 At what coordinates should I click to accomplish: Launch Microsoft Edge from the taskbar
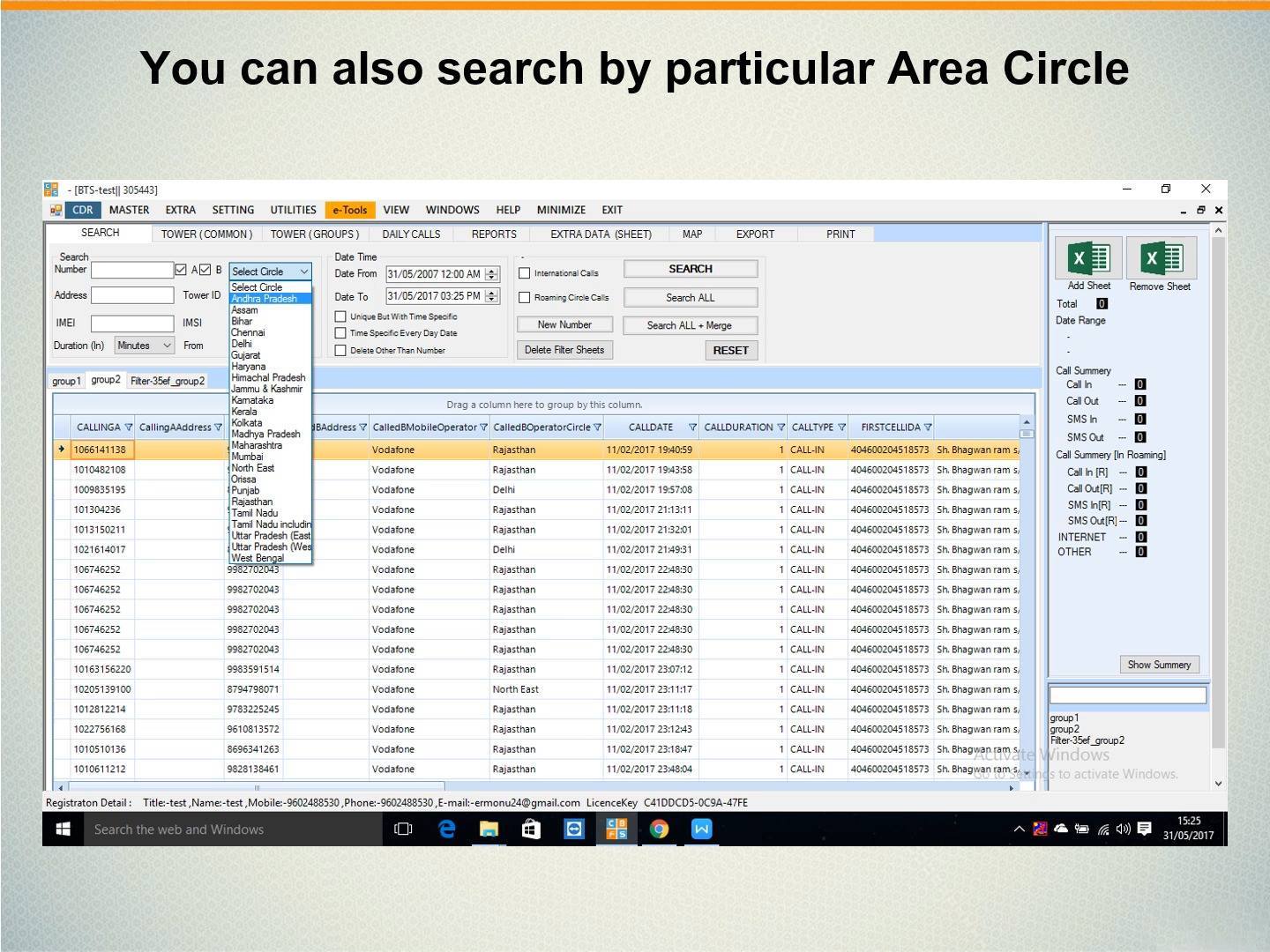click(446, 829)
